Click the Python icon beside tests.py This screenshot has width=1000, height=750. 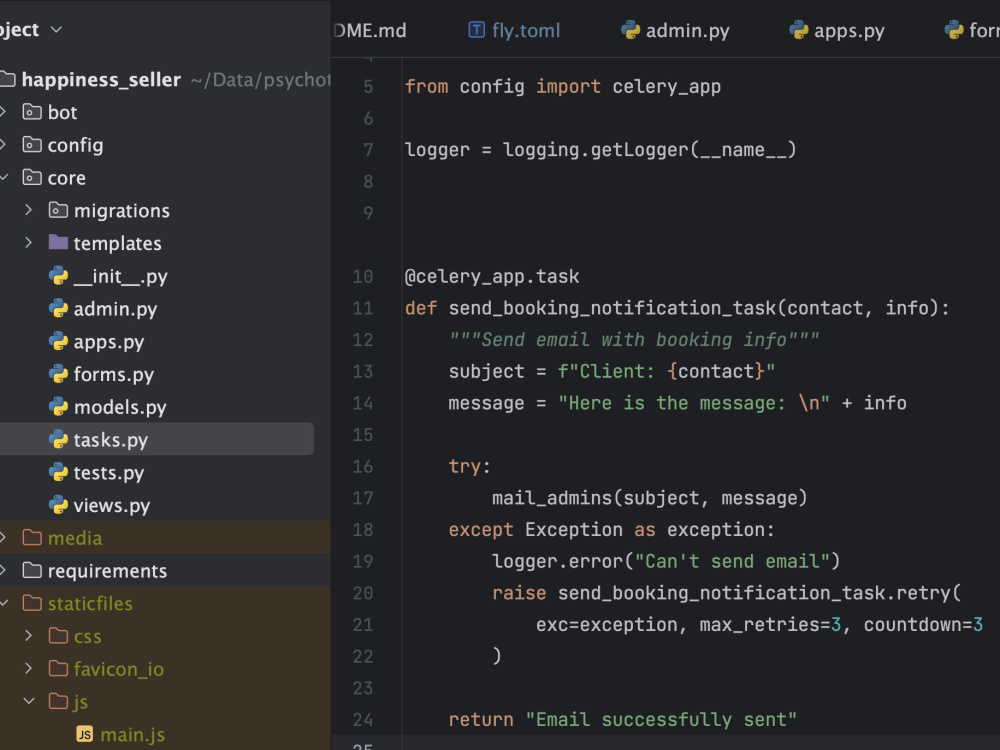[x=58, y=473]
